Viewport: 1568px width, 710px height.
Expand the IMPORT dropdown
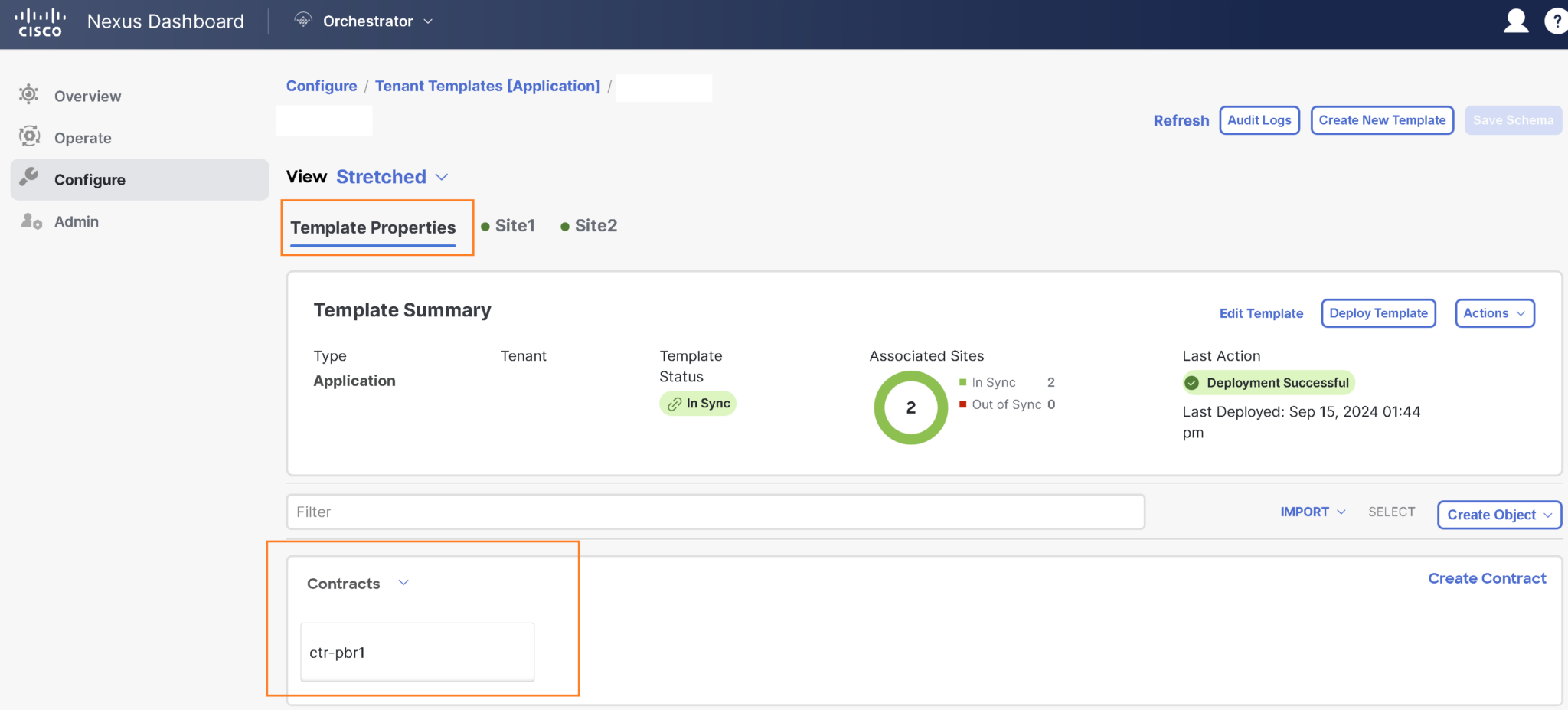pos(1312,512)
